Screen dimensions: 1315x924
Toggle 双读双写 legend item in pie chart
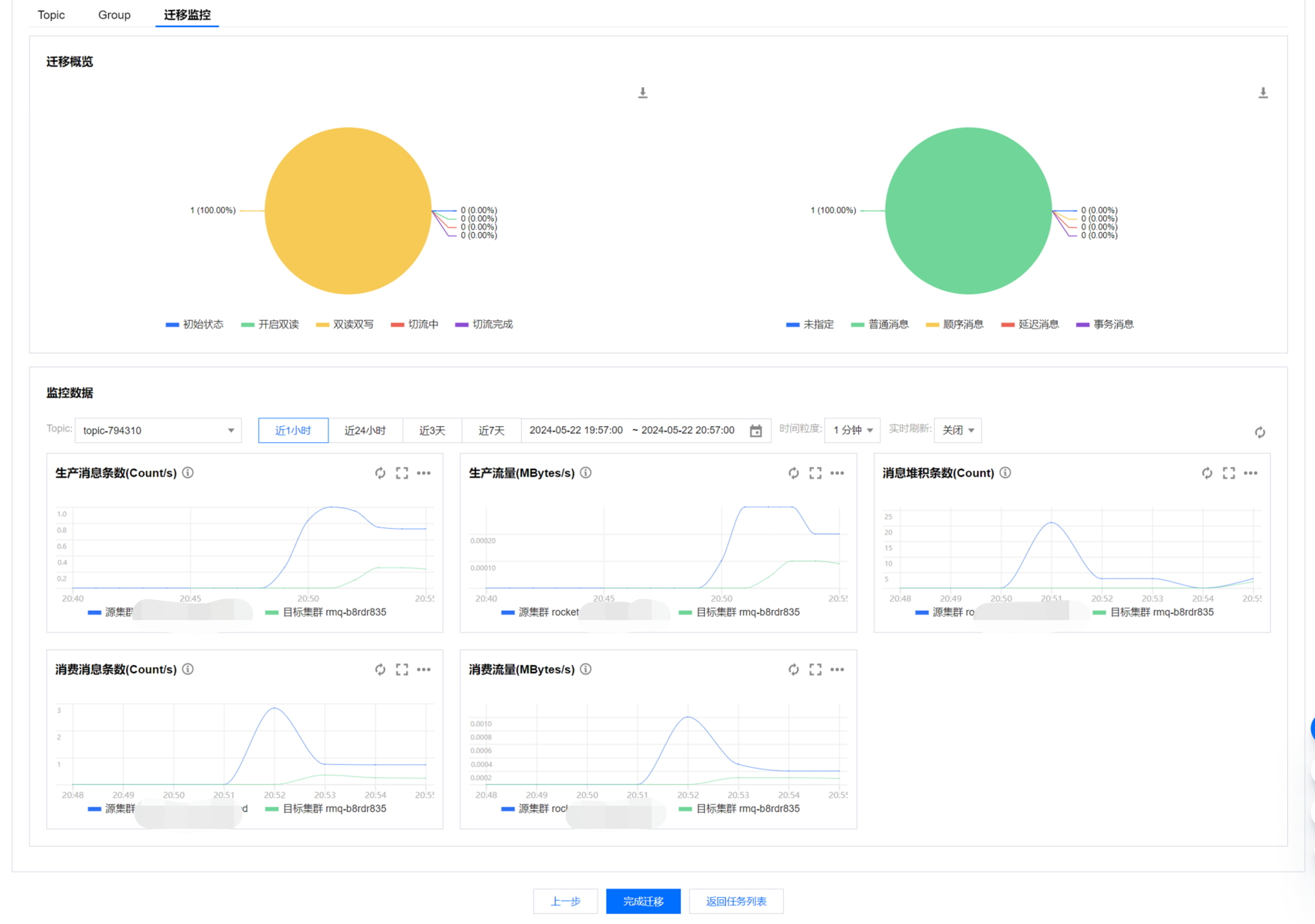[345, 325]
